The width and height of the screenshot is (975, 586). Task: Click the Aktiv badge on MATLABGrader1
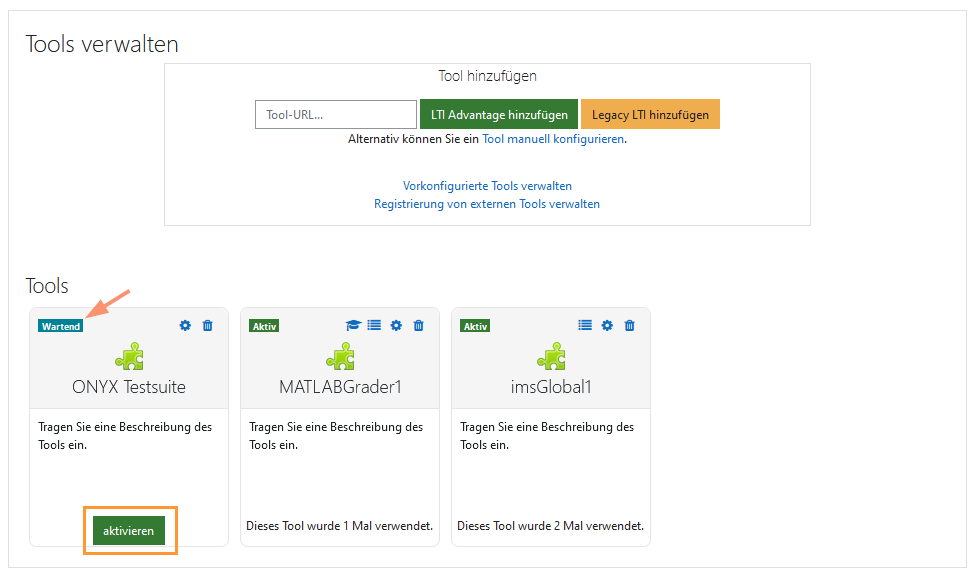pyautogui.click(x=263, y=325)
